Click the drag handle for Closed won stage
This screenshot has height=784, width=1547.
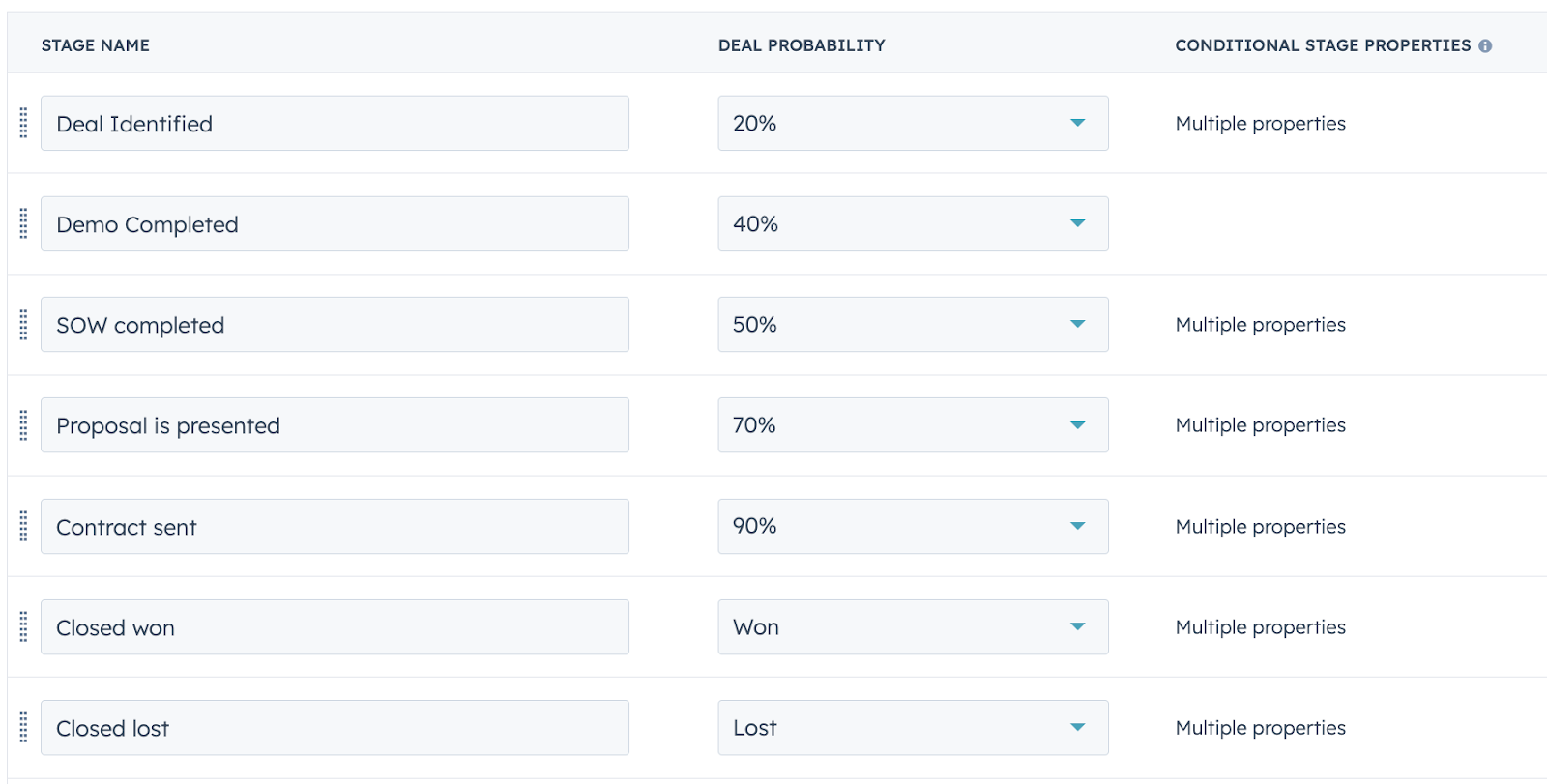pos(24,626)
